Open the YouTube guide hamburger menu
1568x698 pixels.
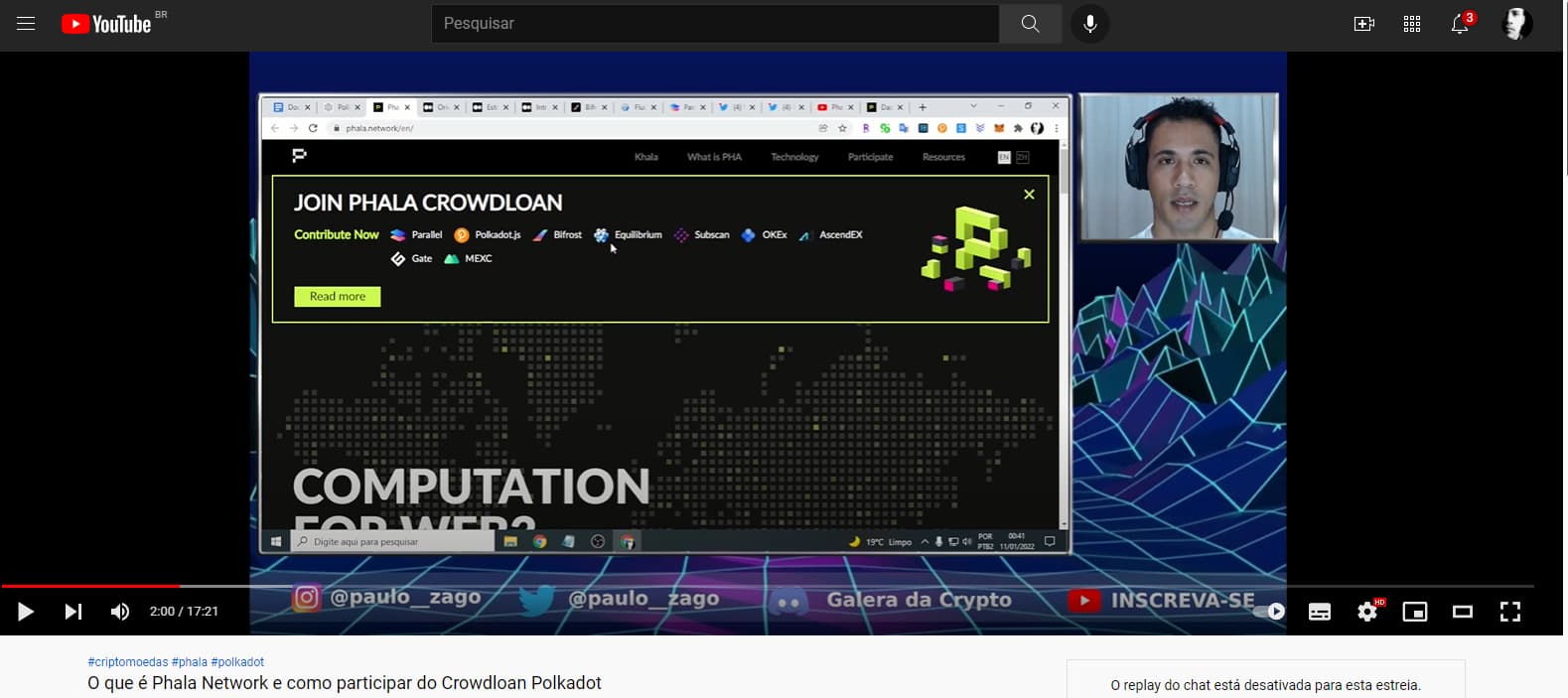coord(26,23)
